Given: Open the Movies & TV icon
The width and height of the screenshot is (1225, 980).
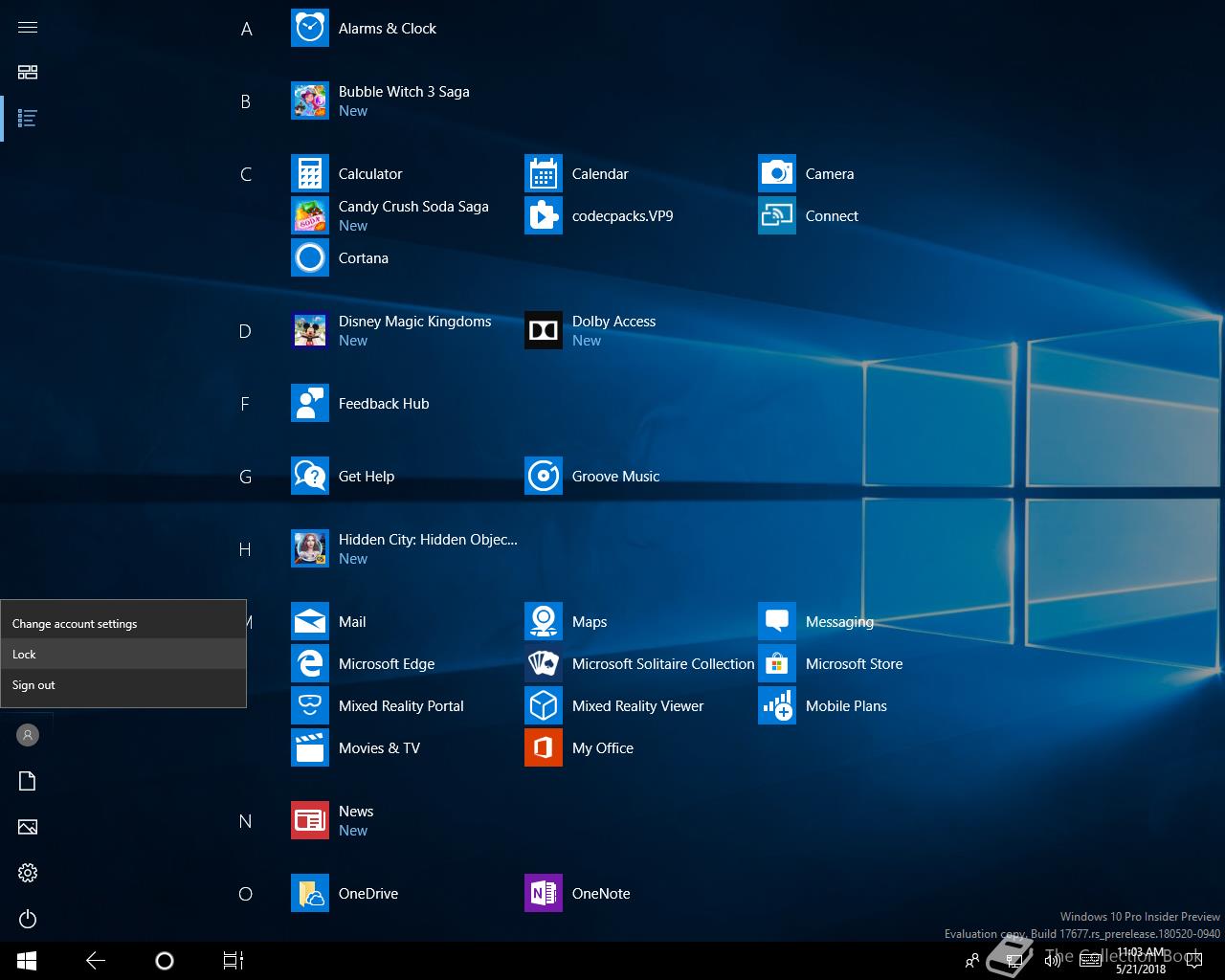Looking at the screenshot, I should tap(310, 748).
